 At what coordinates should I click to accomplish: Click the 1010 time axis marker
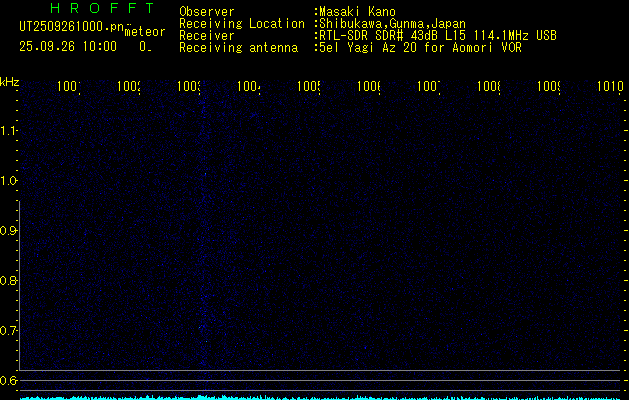coord(610,87)
